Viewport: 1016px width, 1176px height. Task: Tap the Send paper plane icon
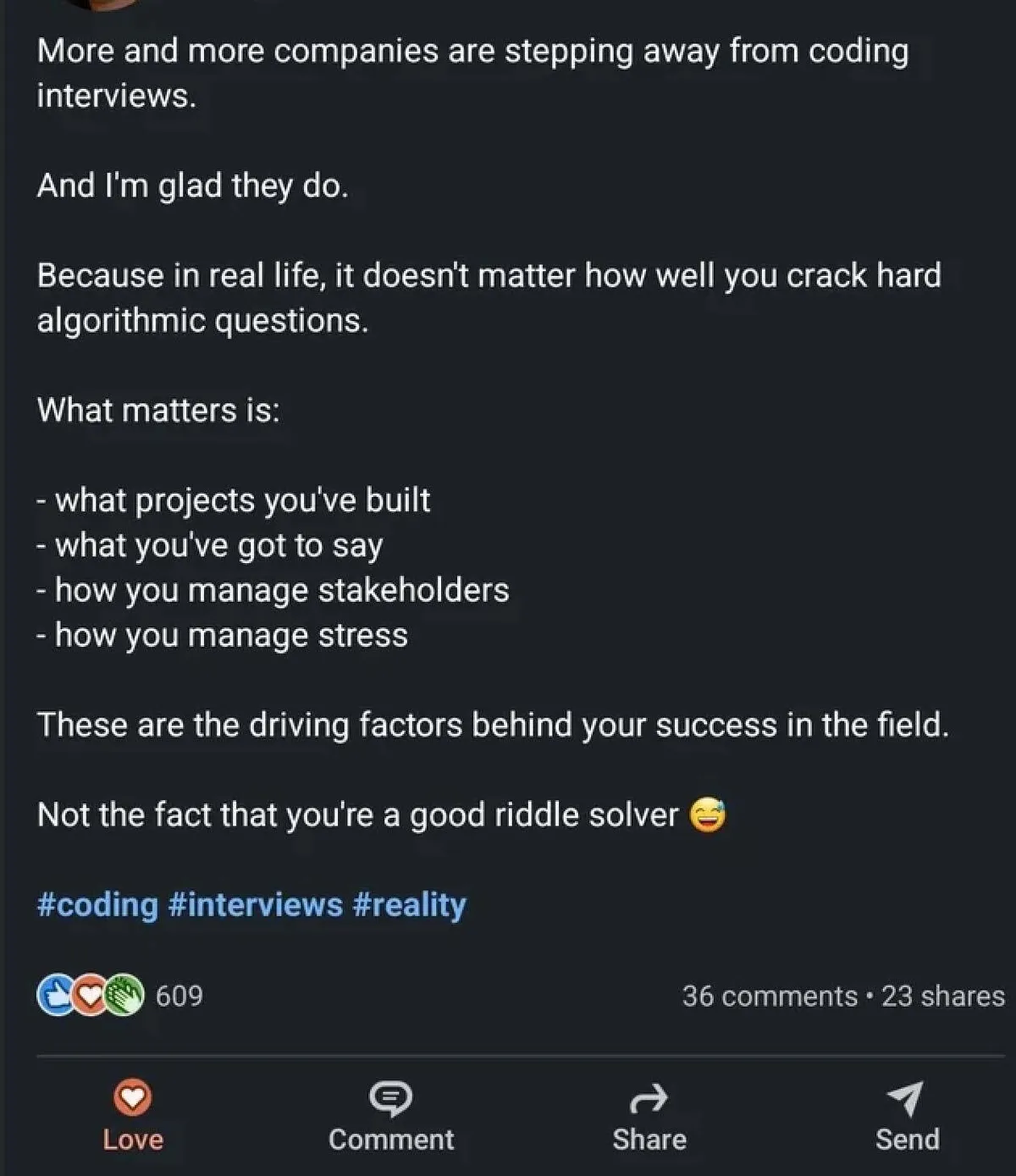pos(906,1098)
